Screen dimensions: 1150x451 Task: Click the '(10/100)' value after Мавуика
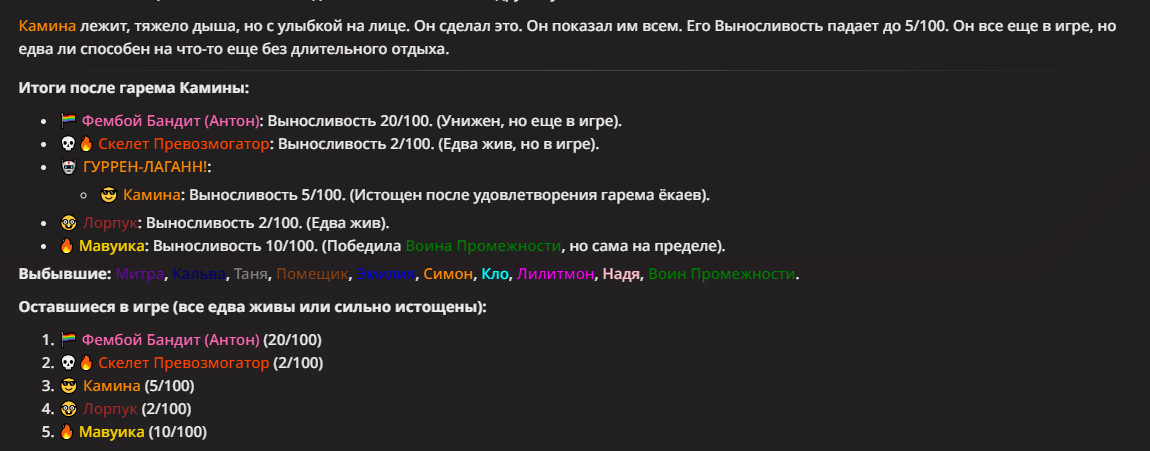coord(177,433)
